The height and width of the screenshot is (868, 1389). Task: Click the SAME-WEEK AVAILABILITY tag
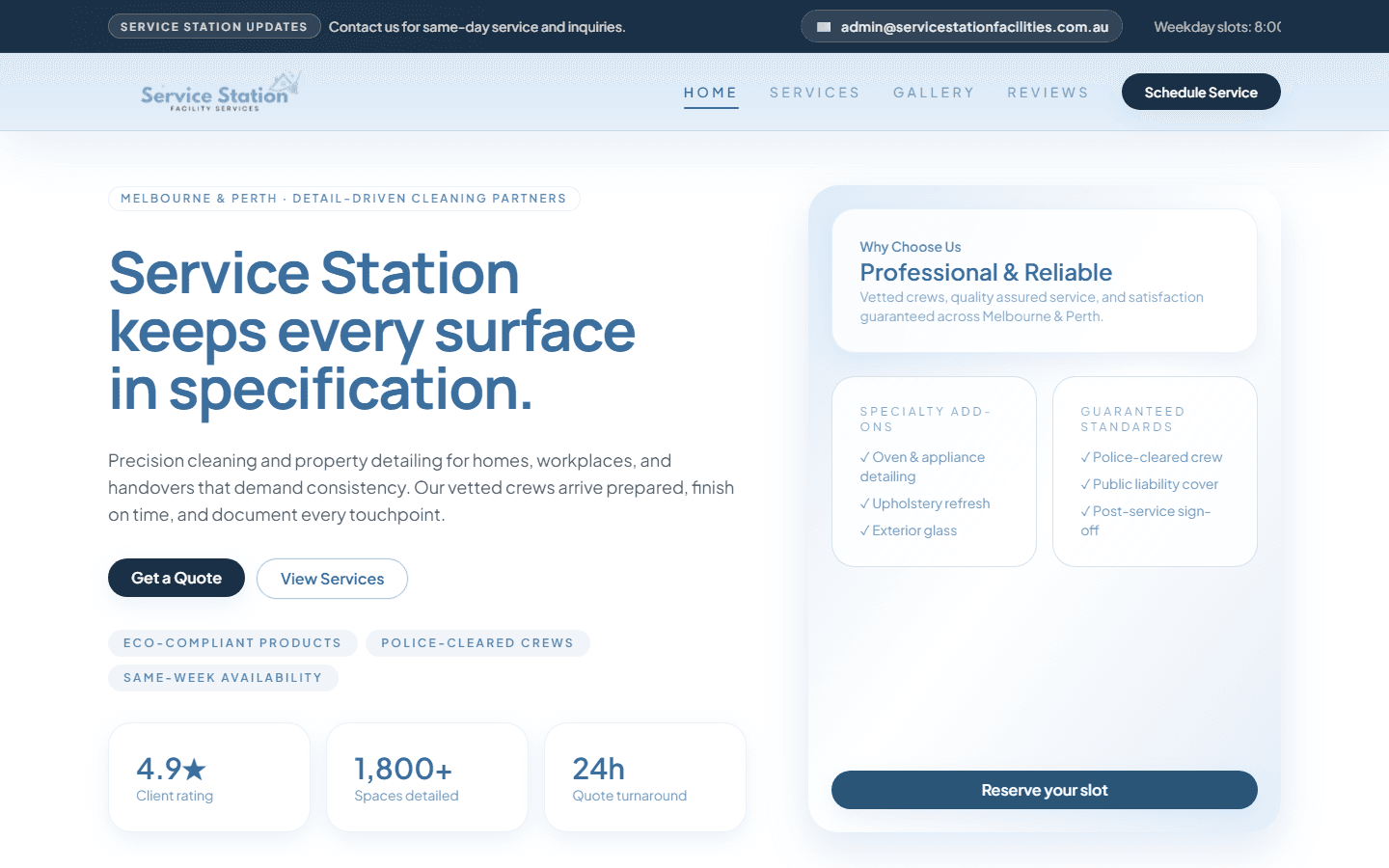(223, 678)
